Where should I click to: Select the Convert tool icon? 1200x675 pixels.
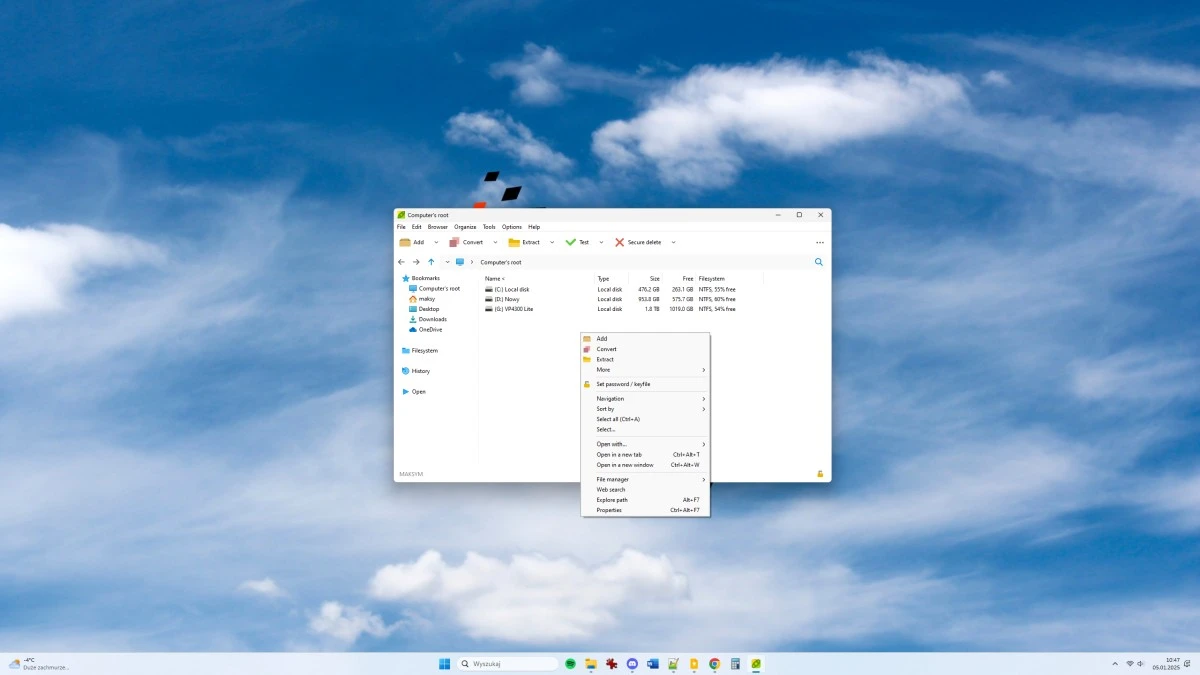(x=455, y=242)
